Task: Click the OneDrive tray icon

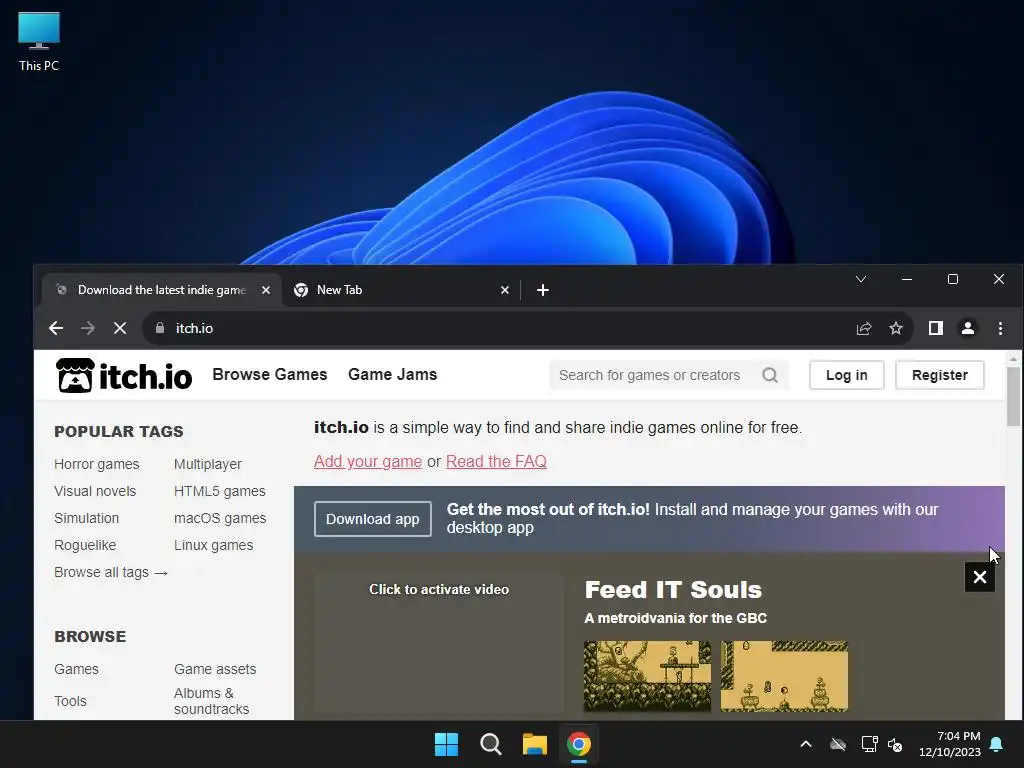Action: pyautogui.click(x=838, y=744)
